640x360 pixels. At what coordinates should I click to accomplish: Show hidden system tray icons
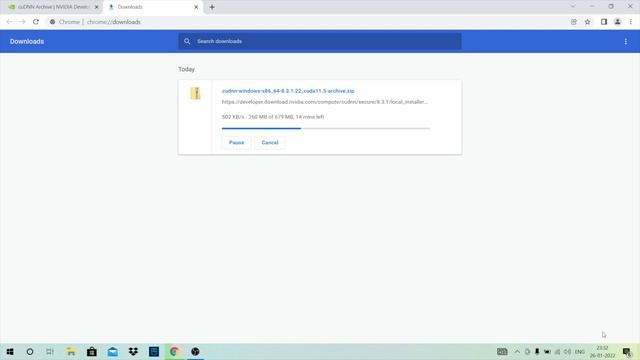517,351
